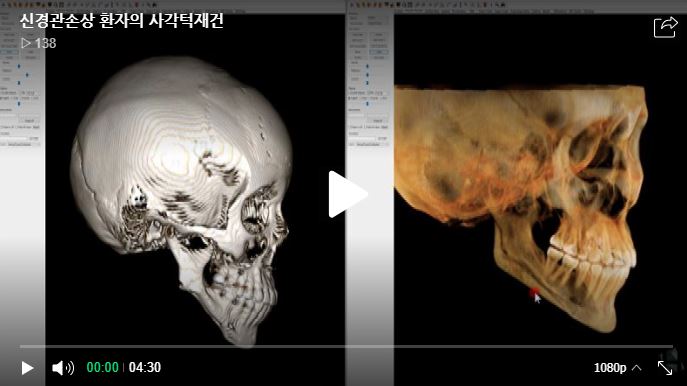Click the green 00:00 current time display

point(103,367)
